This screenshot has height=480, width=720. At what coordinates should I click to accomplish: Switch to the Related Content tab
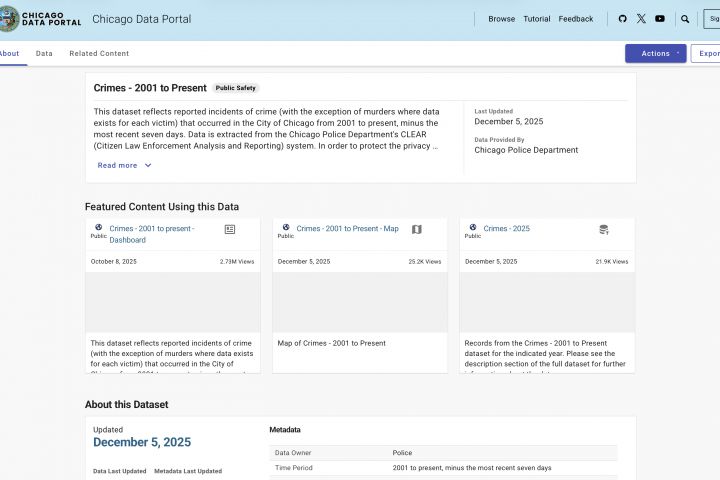coord(99,53)
